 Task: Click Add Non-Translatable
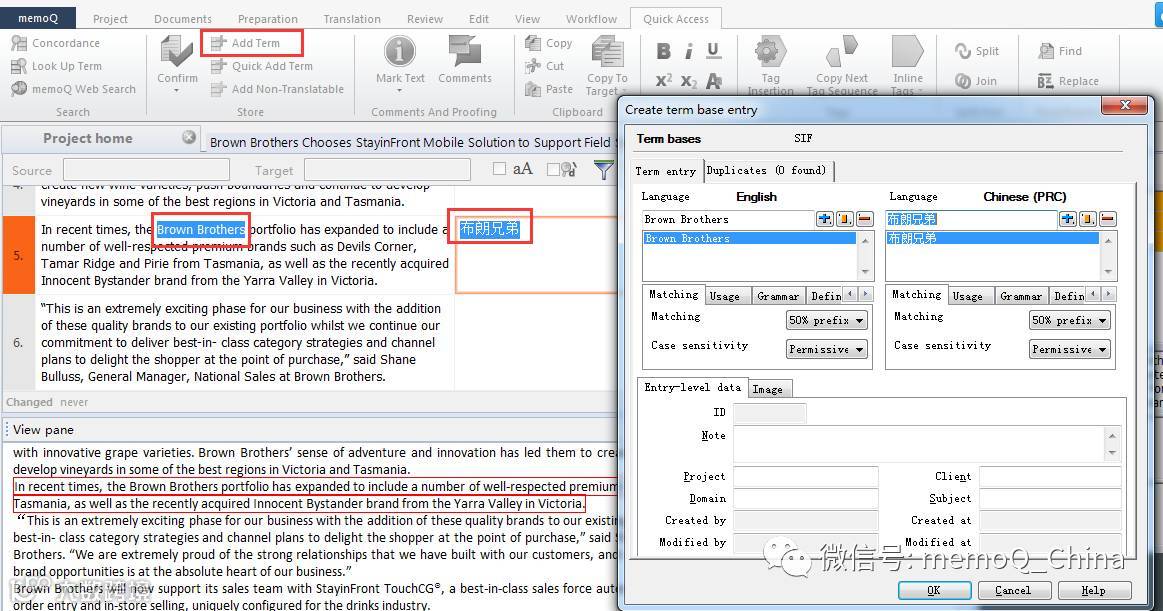tap(277, 89)
